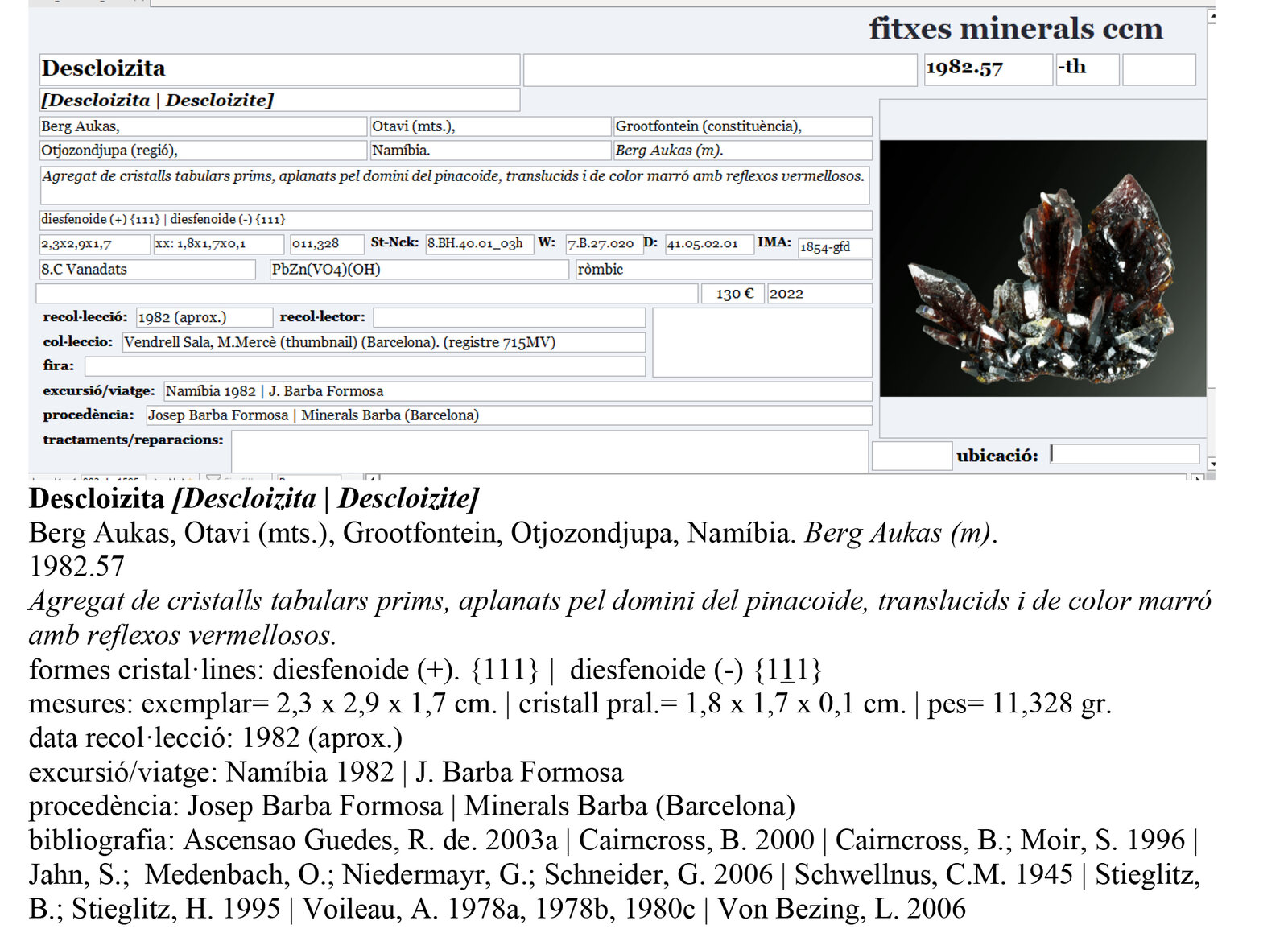Edit the D field '41.05.02.01'
The width and height of the screenshot is (1288, 933).
709,244
